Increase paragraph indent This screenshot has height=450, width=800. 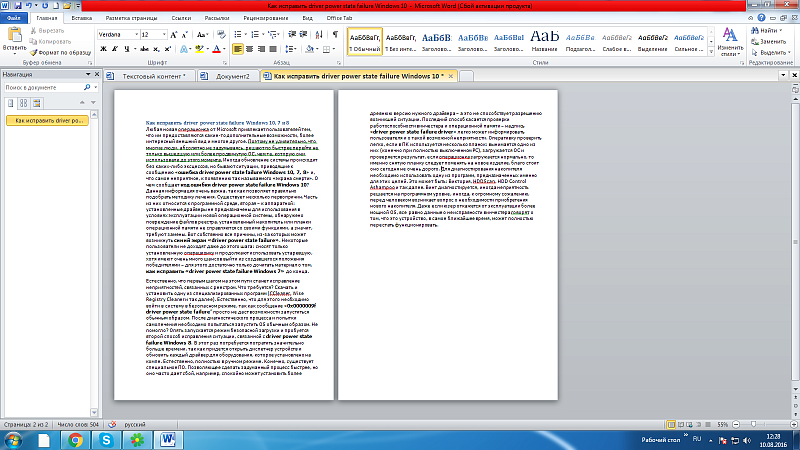303,35
